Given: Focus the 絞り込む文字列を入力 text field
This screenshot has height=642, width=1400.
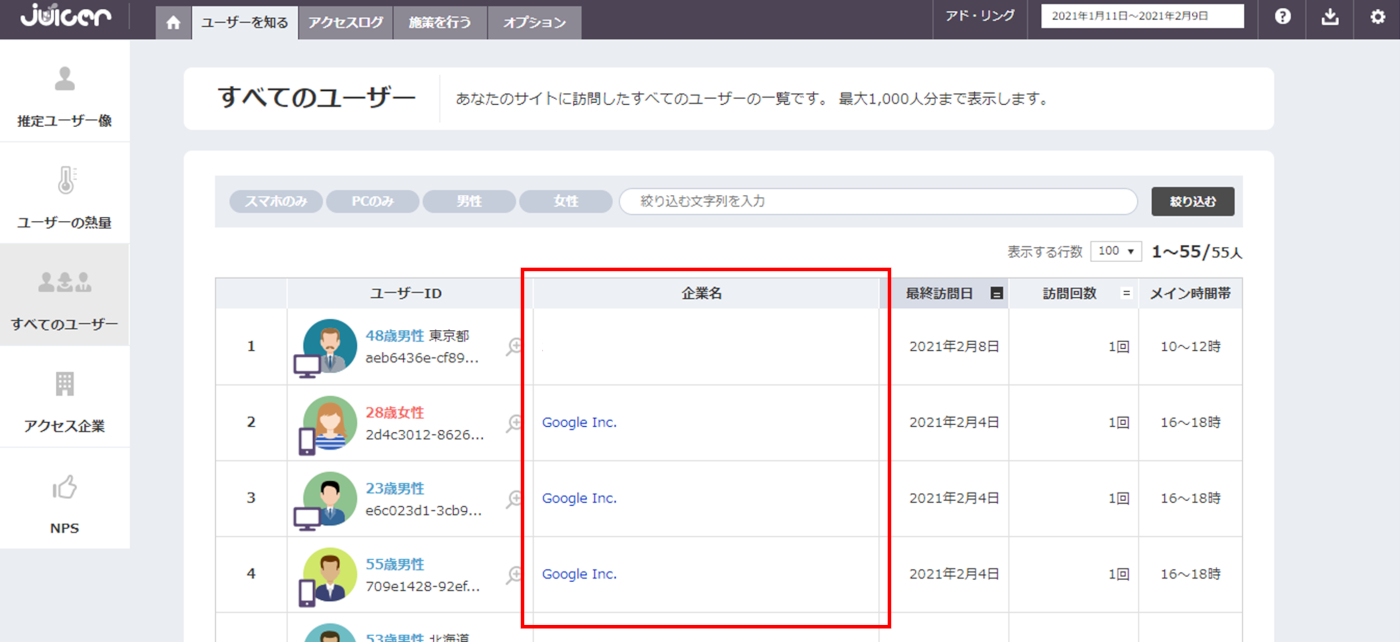Looking at the screenshot, I should pyautogui.click(x=878, y=201).
